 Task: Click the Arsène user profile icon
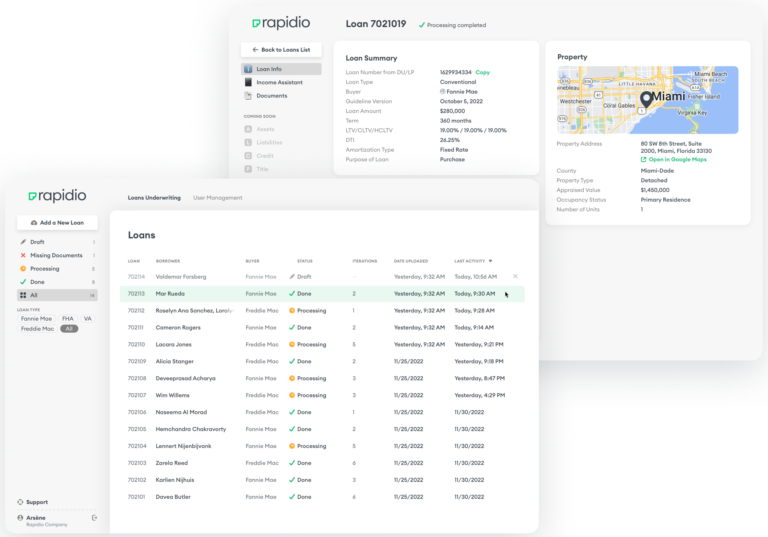(x=20, y=518)
